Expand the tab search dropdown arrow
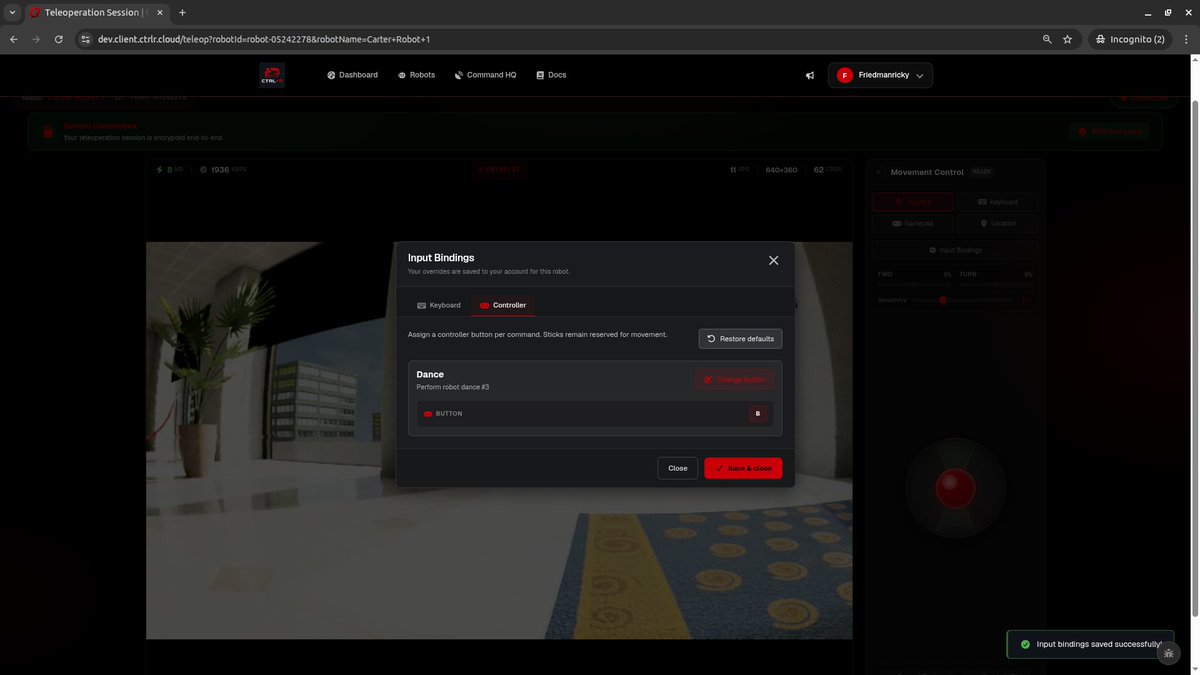Viewport: 1200px width, 675px height. (11, 12)
